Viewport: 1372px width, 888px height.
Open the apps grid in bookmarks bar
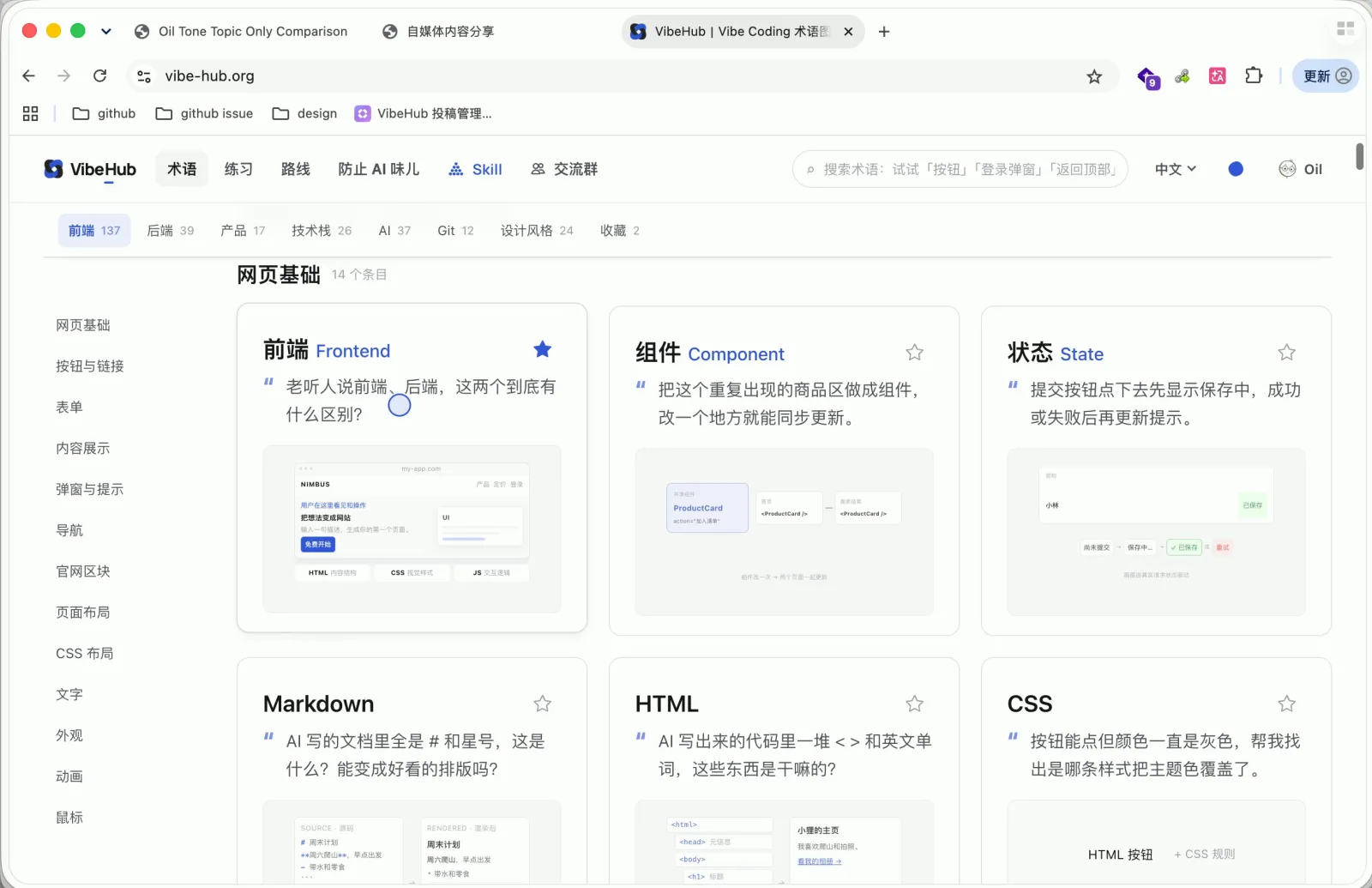coord(31,113)
